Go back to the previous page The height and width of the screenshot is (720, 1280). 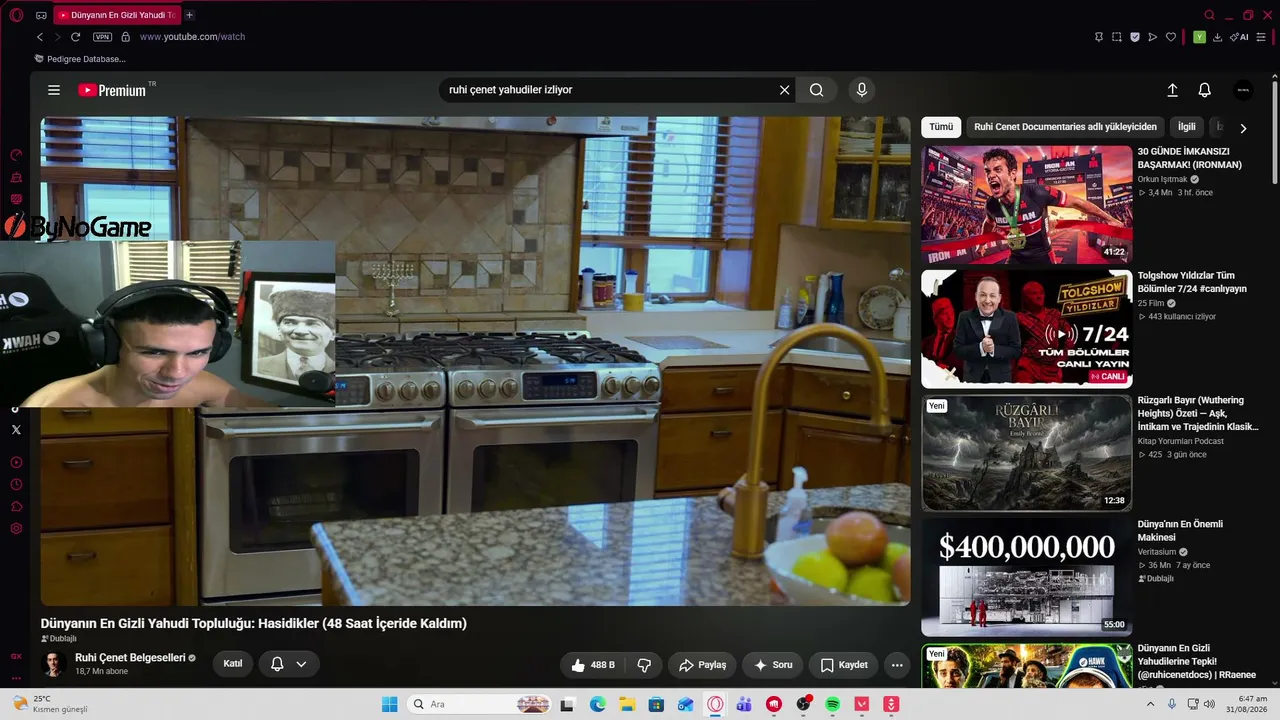pos(40,37)
